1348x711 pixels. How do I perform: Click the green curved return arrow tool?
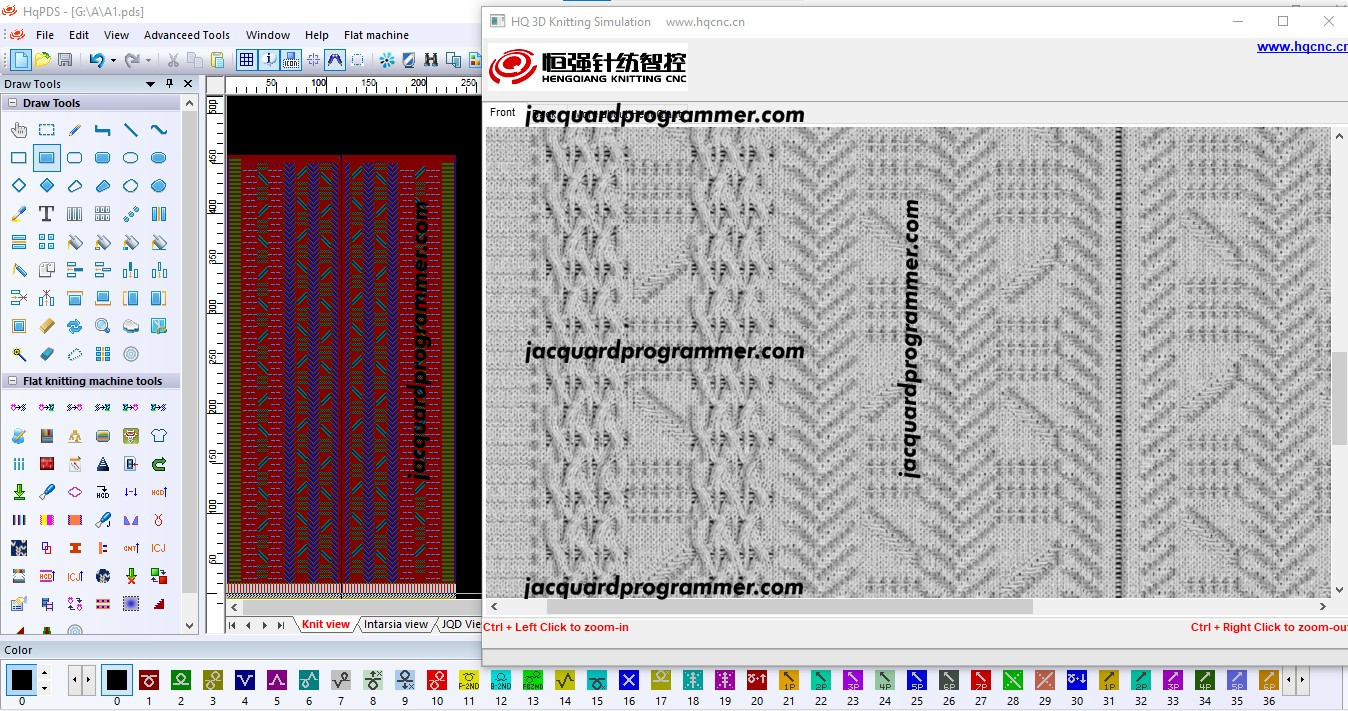click(x=159, y=464)
